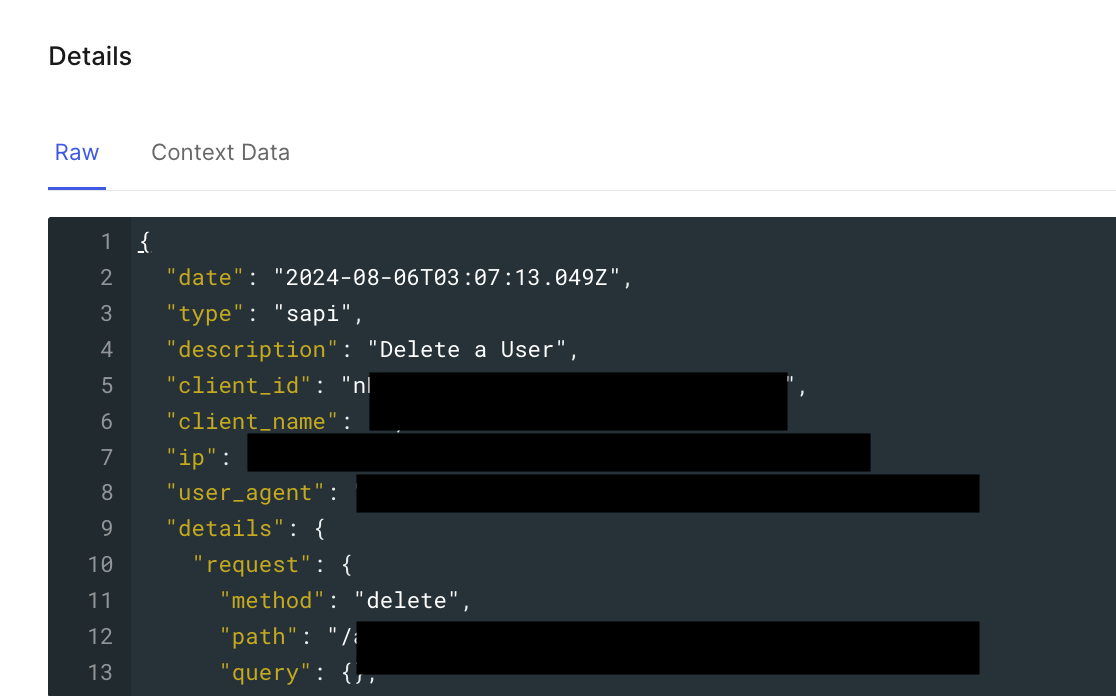The width and height of the screenshot is (1116, 696).
Task: Click the "sapi" value
Action: coord(312,314)
